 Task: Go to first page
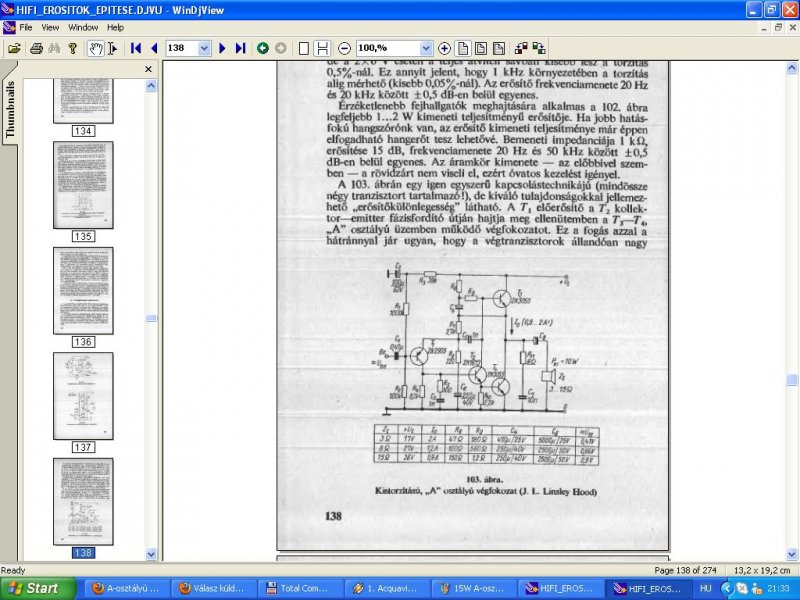pos(136,48)
